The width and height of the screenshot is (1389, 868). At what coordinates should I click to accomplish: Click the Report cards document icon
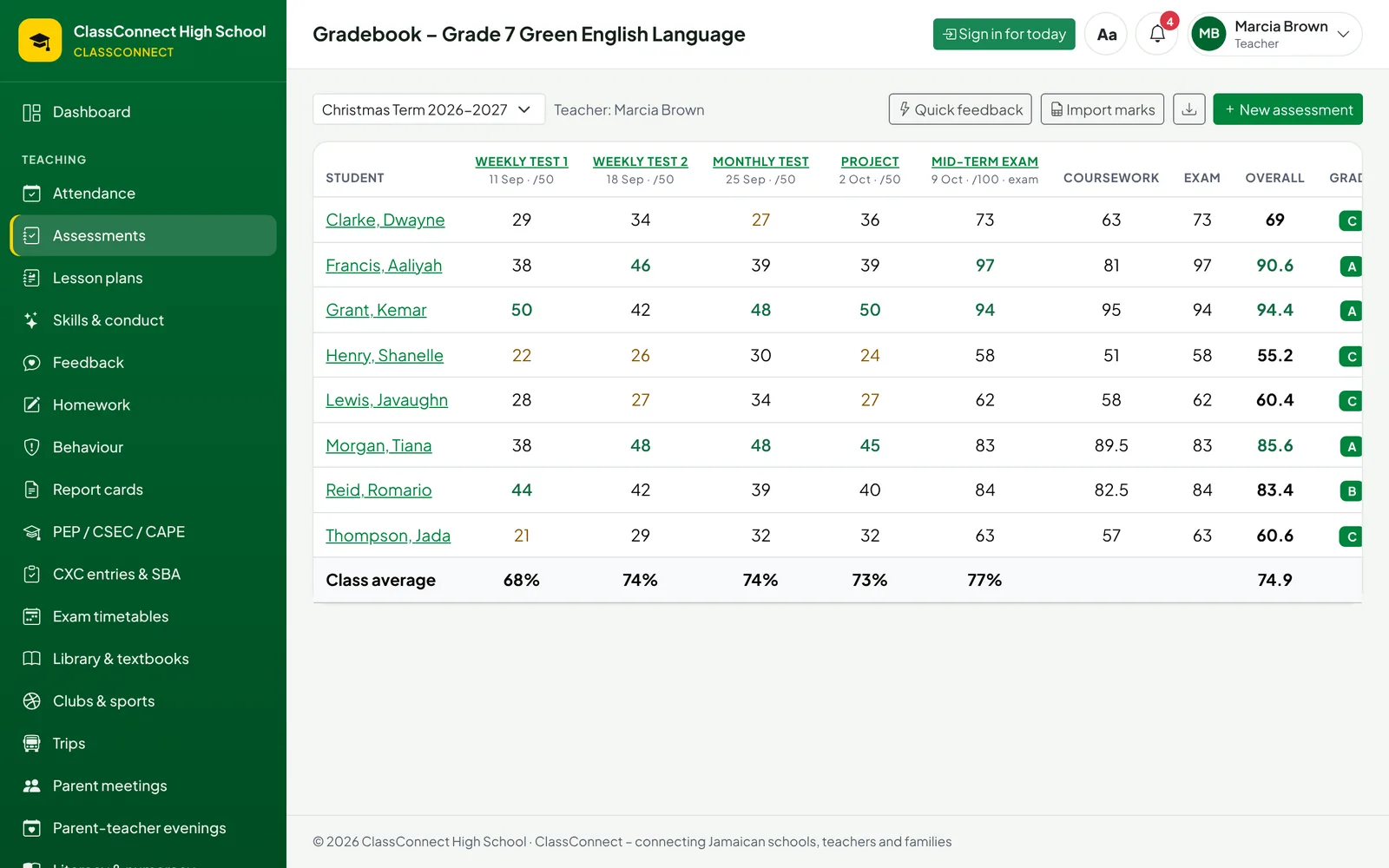point(32,490)
